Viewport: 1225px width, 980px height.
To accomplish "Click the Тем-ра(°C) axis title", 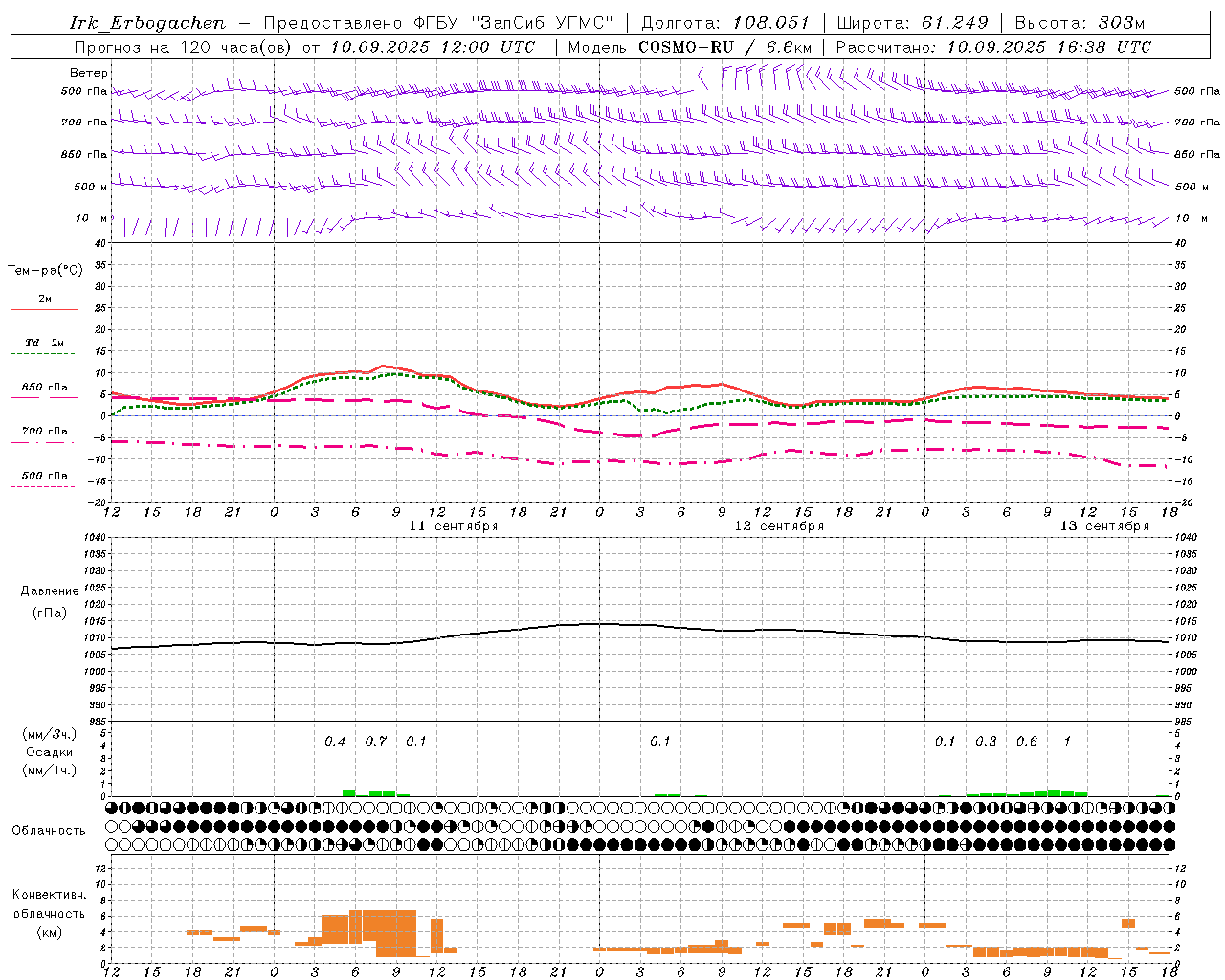I will pos(45,271).
